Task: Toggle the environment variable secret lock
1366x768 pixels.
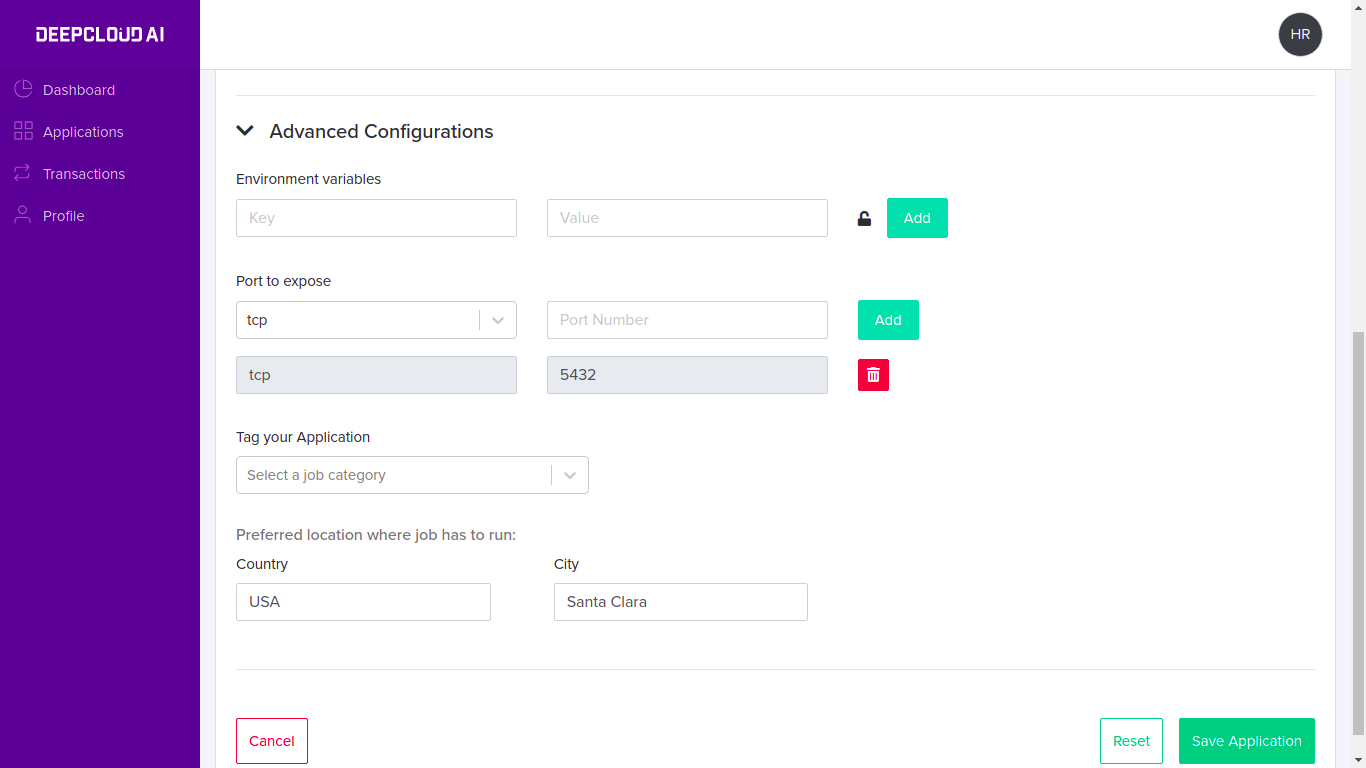Action: (864, 219)
